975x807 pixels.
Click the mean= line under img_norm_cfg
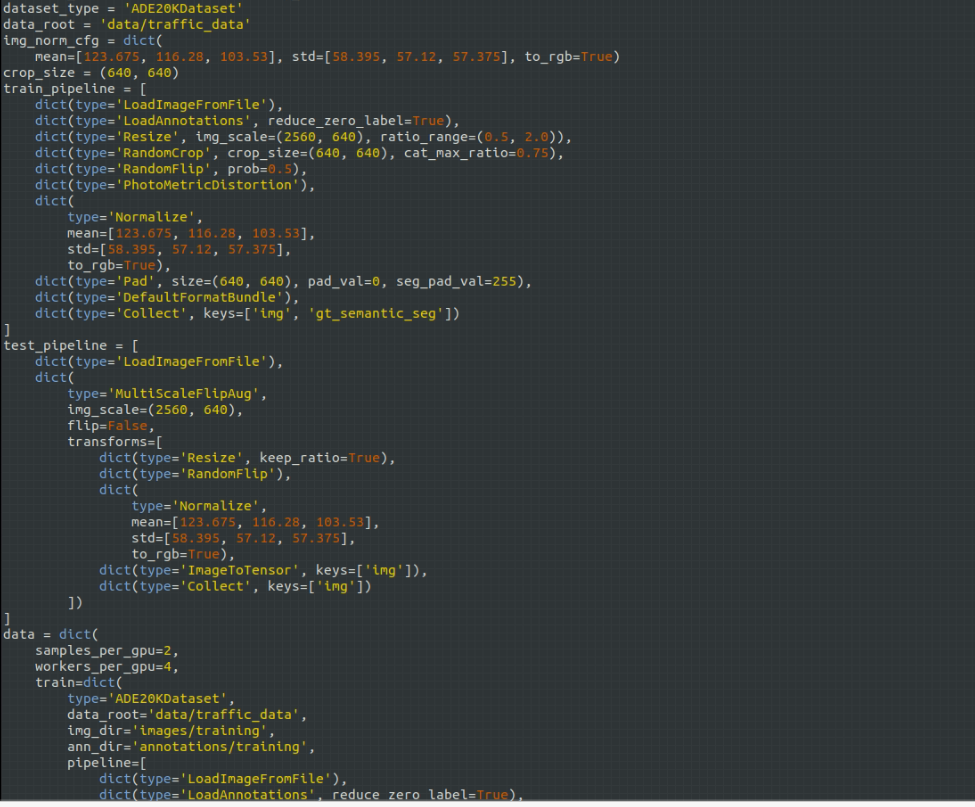(328, 57)
